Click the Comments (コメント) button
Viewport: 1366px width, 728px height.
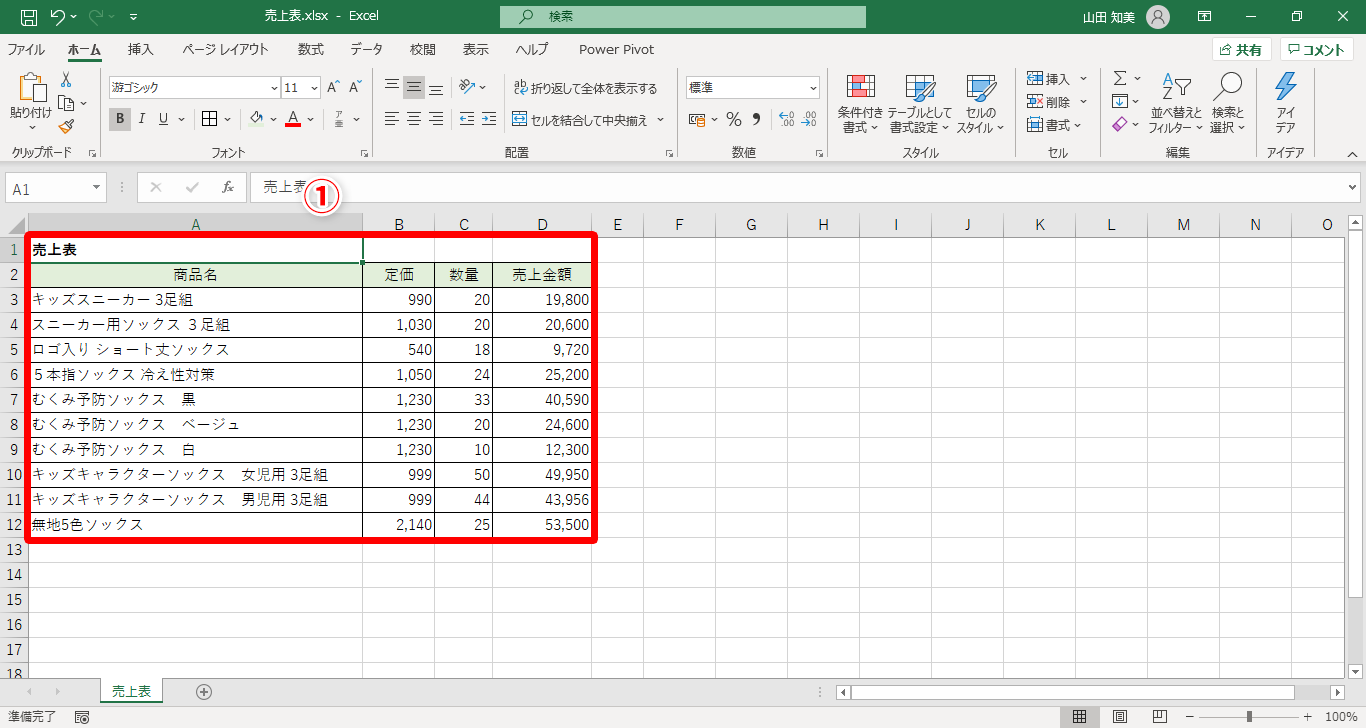(1316, 50)
